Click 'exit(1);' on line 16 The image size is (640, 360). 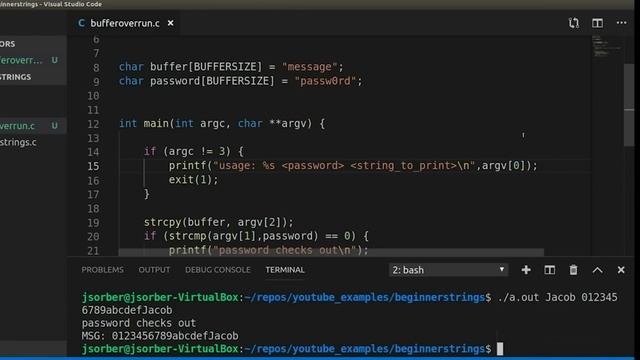[193, 180]
